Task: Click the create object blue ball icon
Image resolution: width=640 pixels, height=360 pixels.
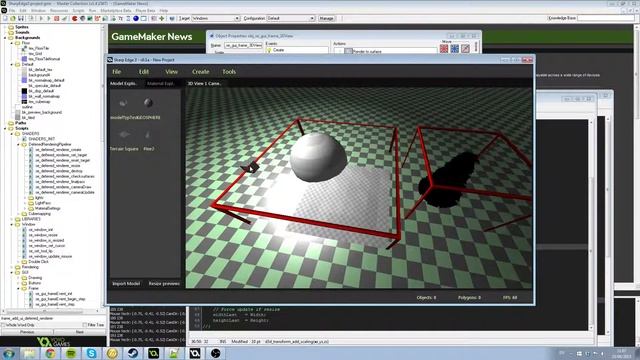Action: tap(136, 18)
